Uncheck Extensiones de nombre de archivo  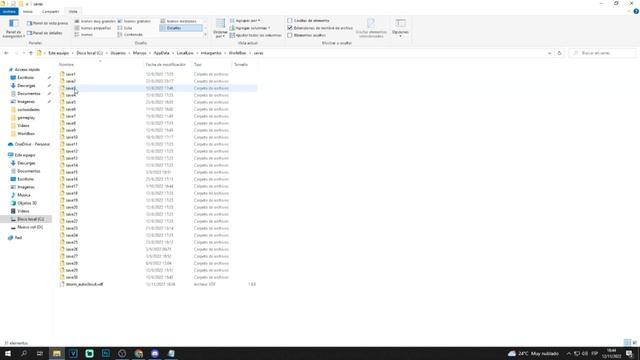[x=290, y=28]
